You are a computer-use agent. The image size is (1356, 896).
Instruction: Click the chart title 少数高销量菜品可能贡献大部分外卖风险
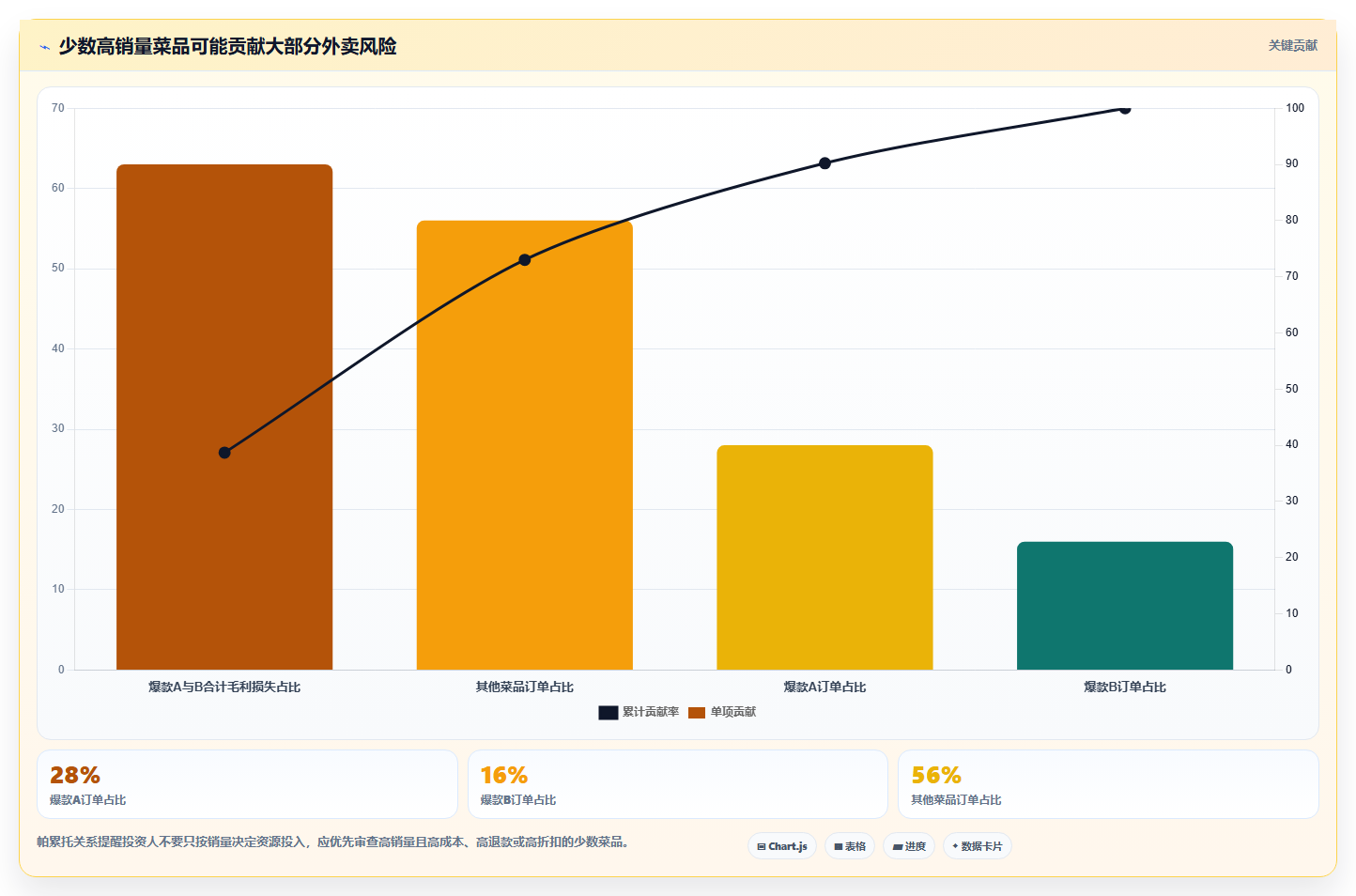(x=227, y=46)
